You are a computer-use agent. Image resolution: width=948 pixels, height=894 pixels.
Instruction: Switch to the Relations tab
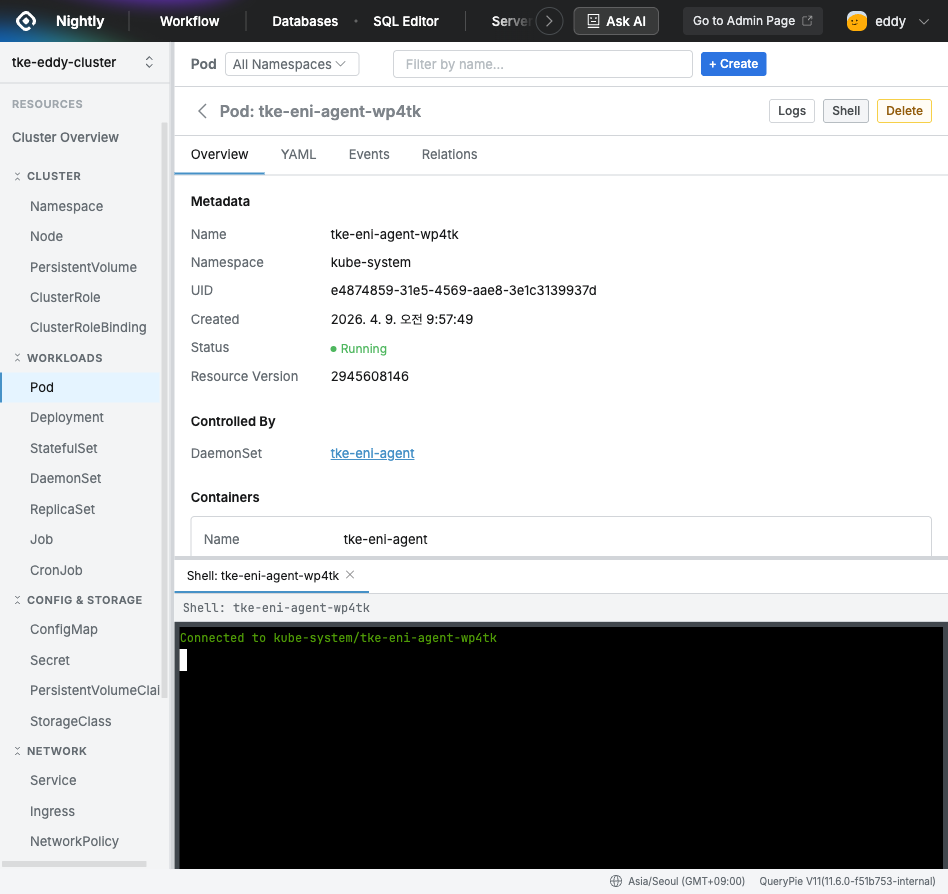point(449,155)
